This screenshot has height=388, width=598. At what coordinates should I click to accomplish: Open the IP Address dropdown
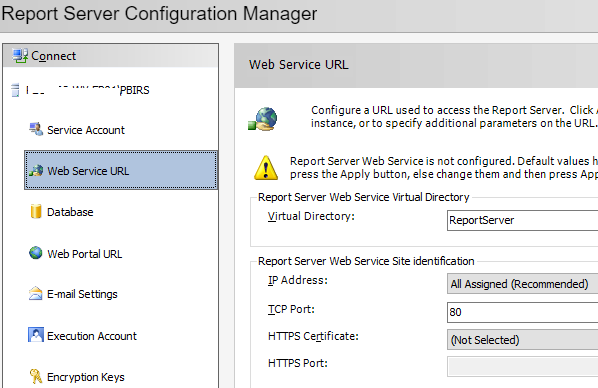522,284
